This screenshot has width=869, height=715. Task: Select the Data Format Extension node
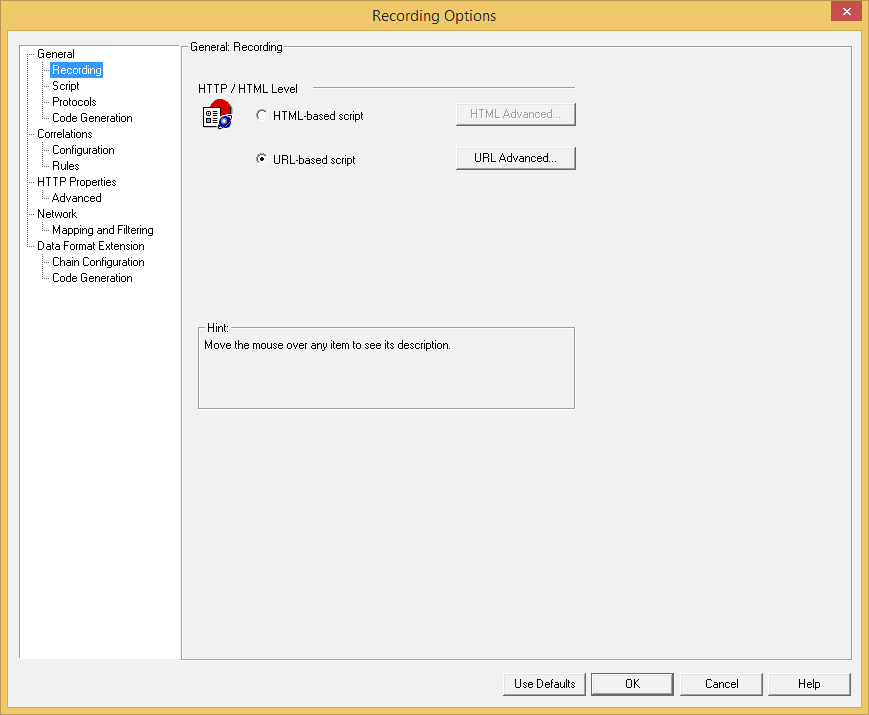90,246
